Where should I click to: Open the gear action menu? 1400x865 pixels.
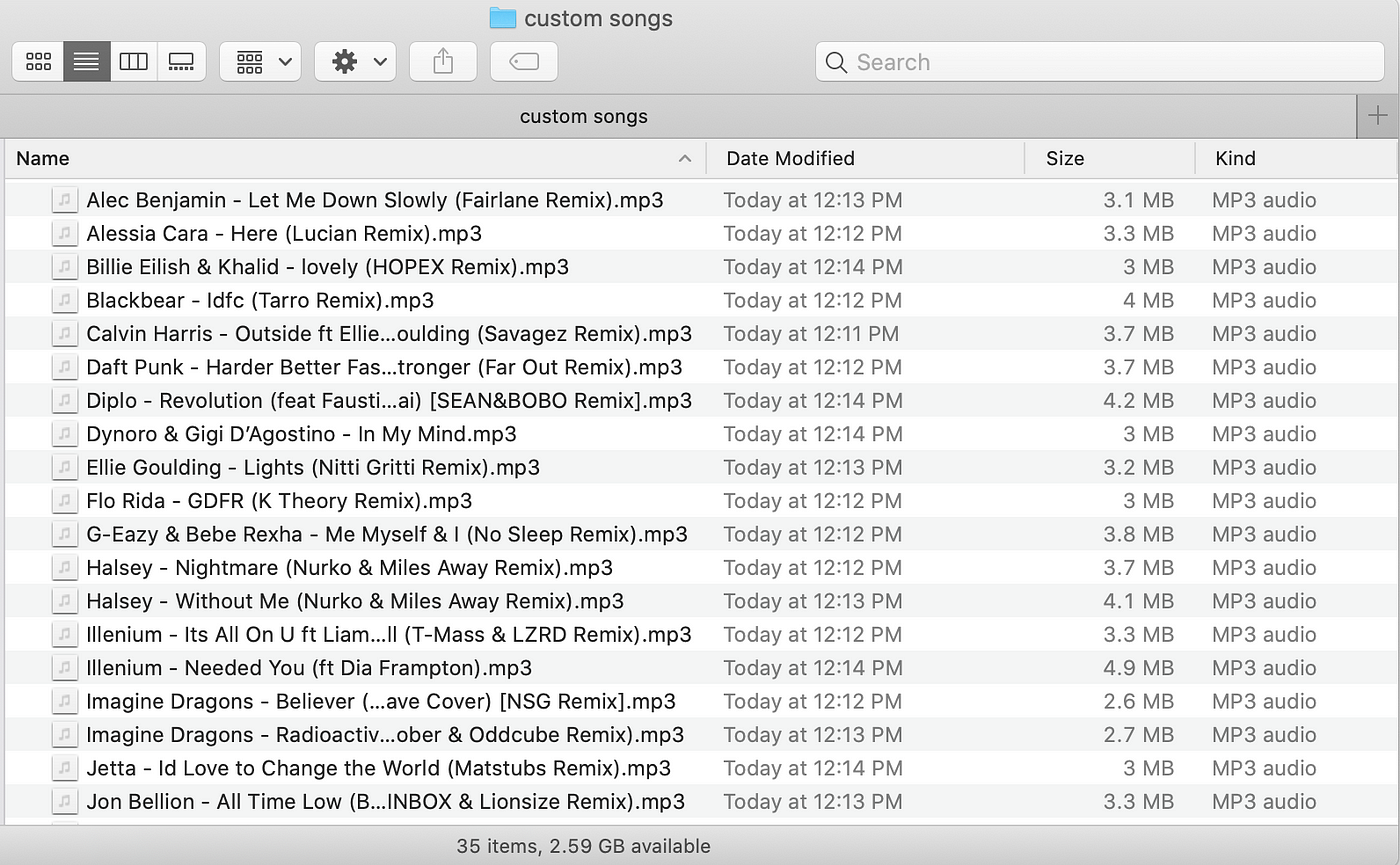(355, 61)
